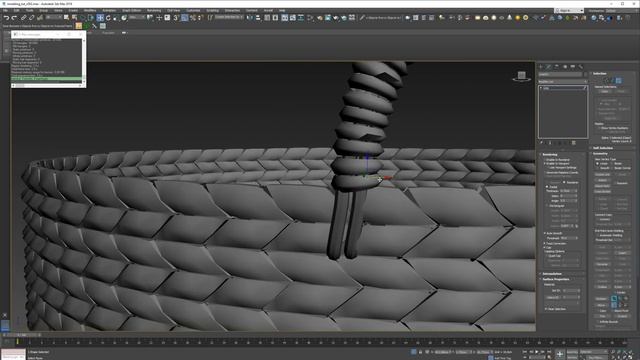Open the Graph Editors menu

[131, 10]
